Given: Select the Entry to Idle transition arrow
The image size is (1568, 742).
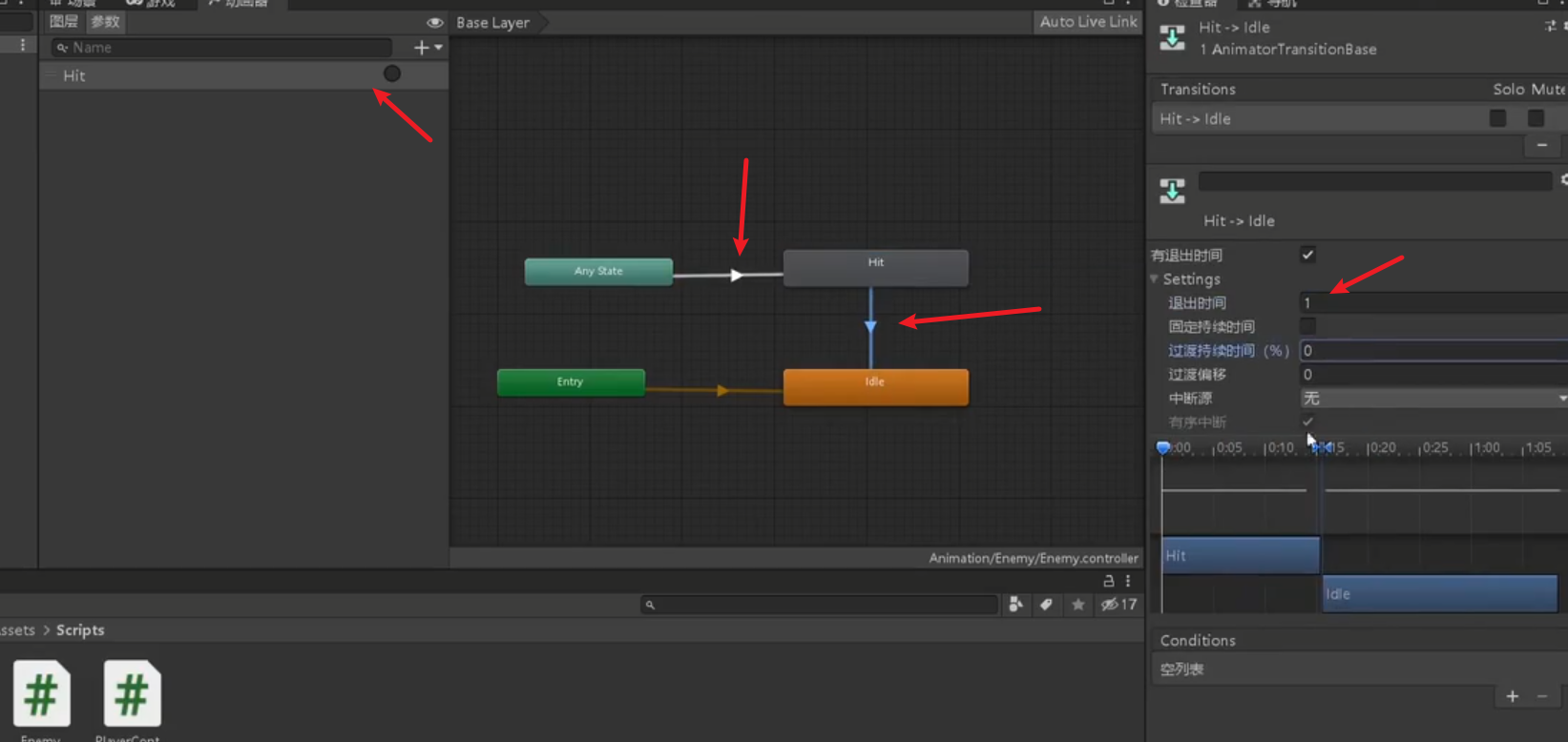Looking at the screenshot, I should [x=722, y=390].
